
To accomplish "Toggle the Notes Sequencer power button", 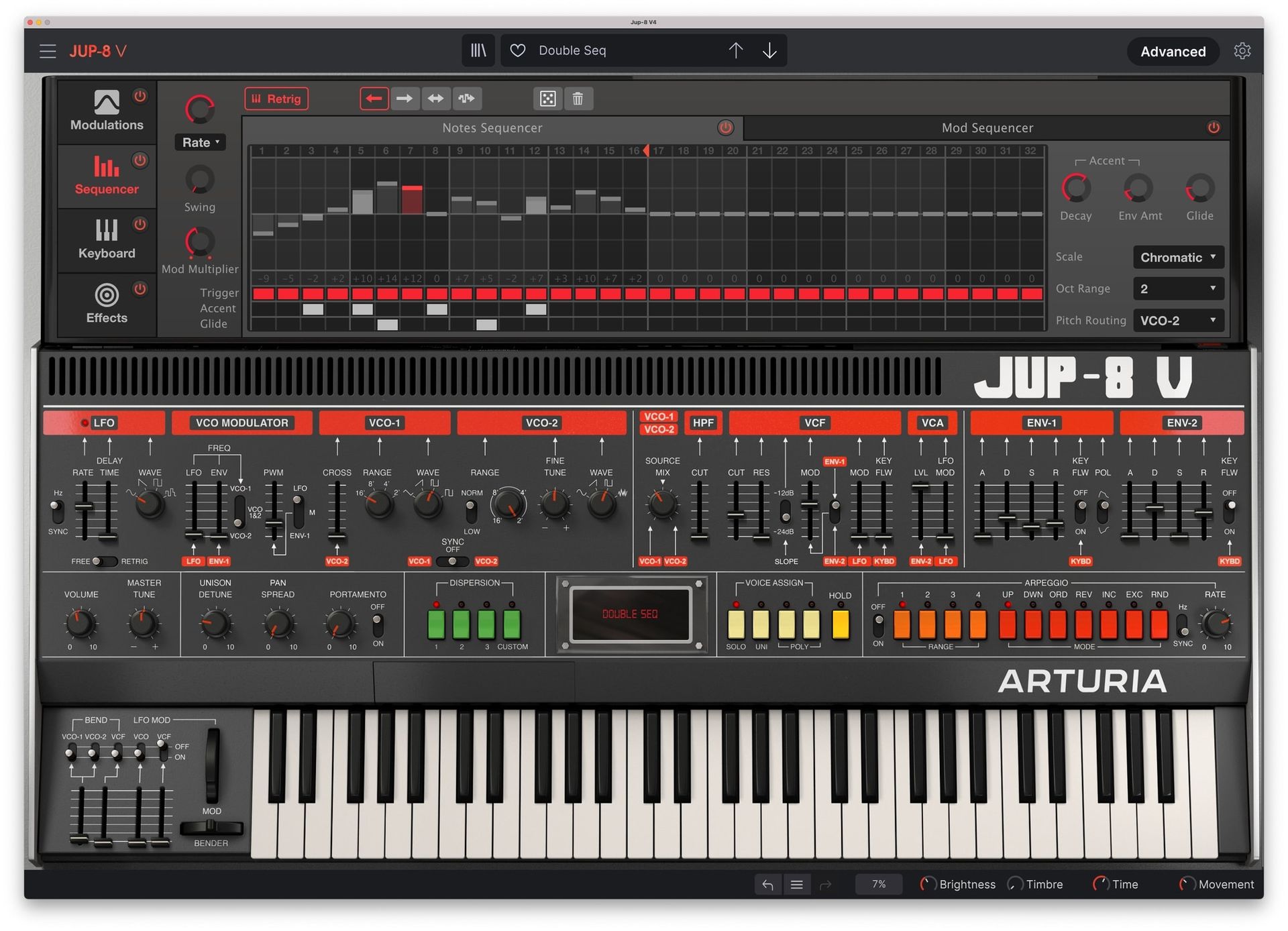I will (x=725, y=127).
